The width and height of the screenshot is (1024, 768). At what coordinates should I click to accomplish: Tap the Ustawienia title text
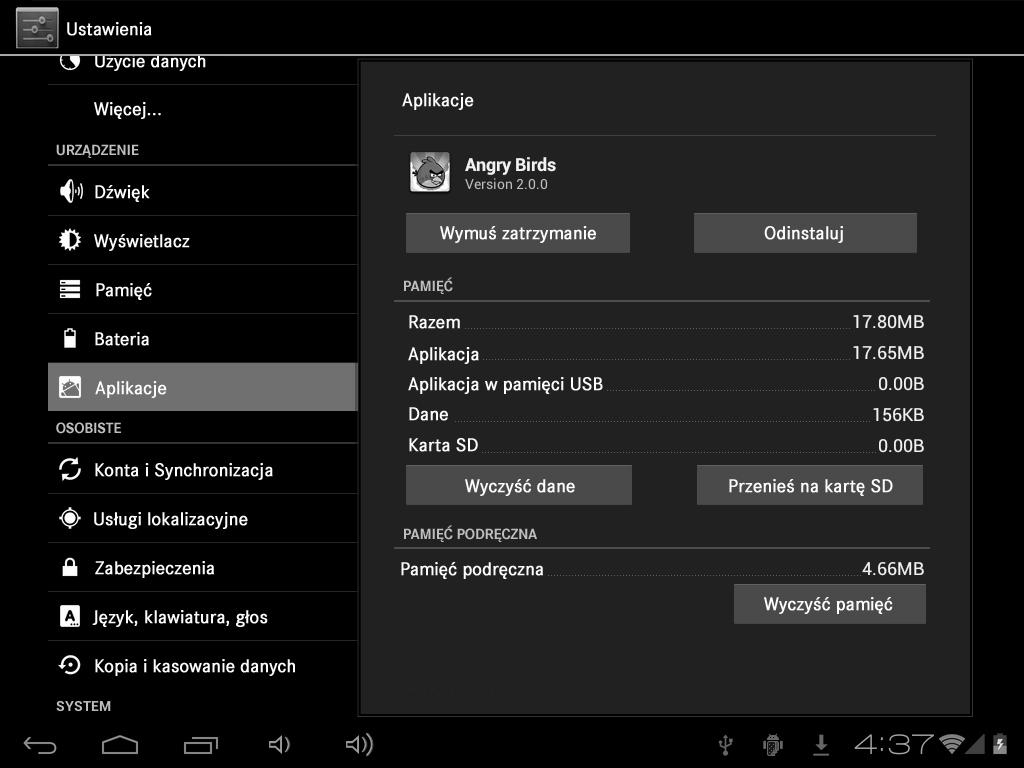point(109,29)
